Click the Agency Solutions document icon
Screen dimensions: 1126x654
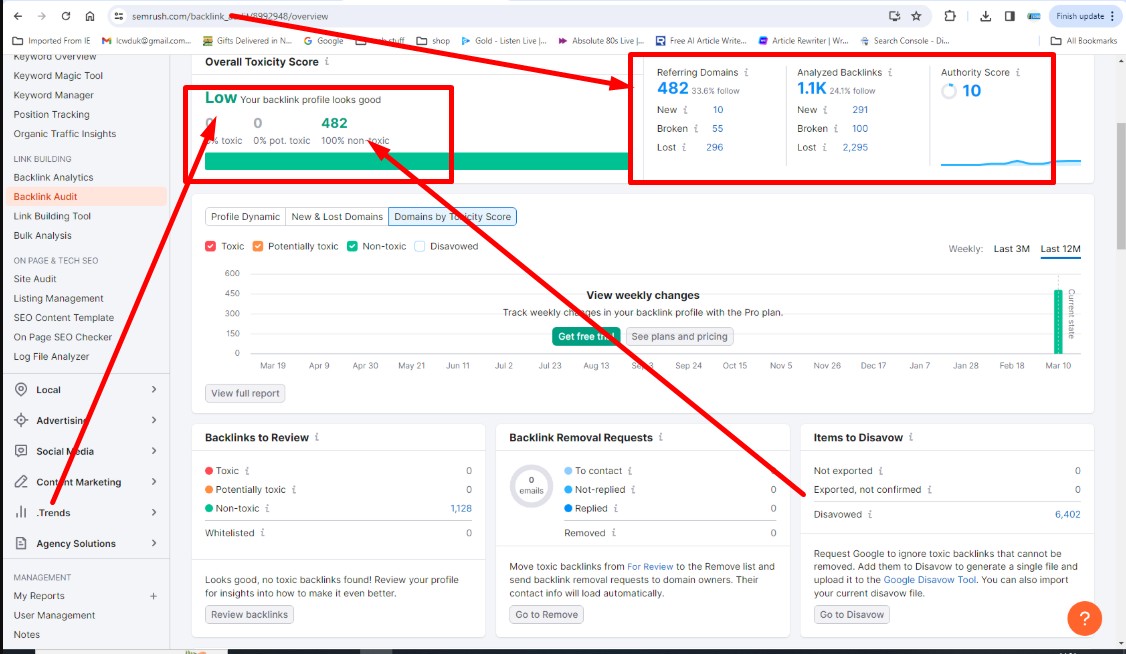22,543
